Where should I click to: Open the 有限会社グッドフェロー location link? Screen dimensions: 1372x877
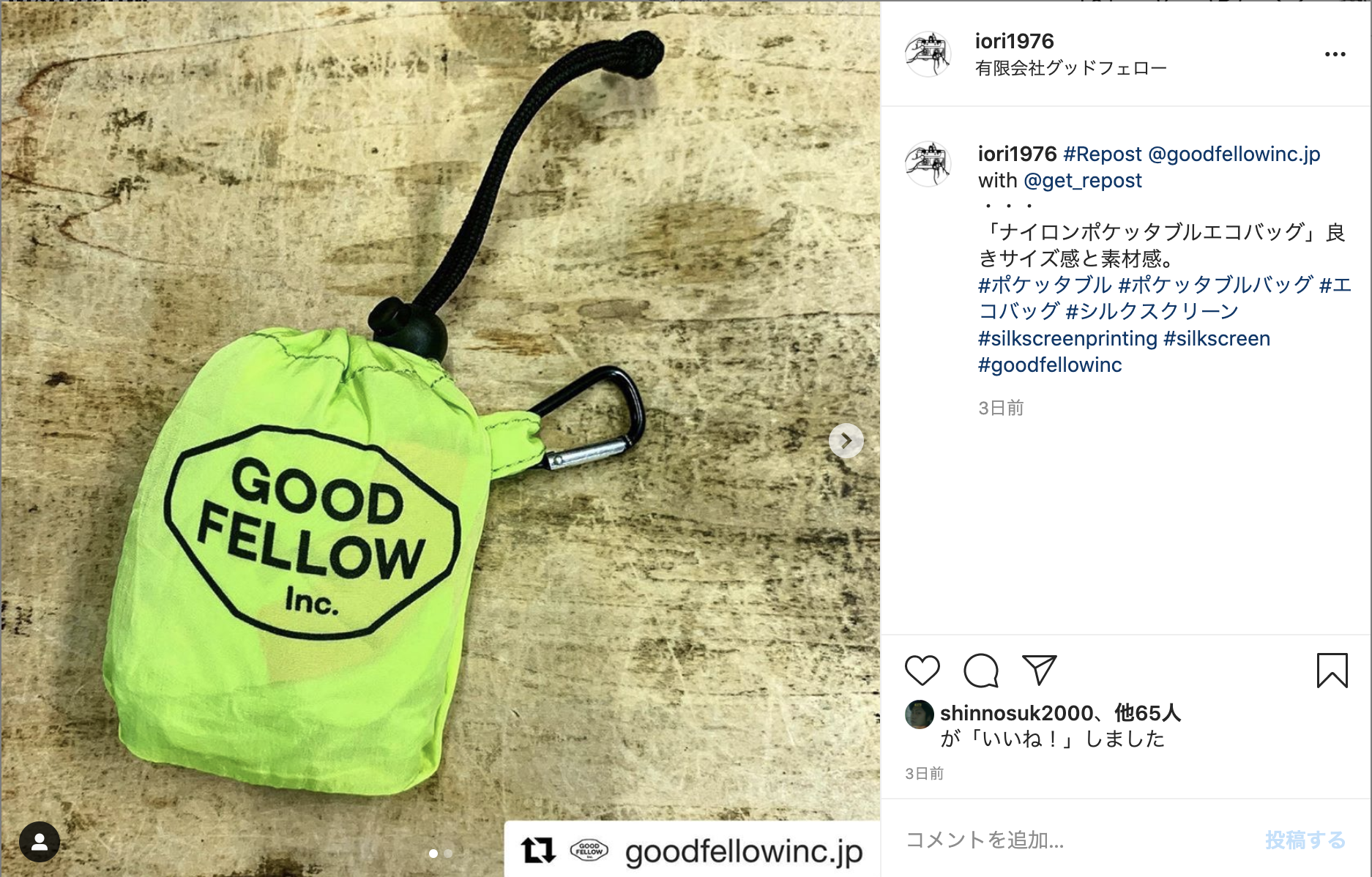[1070, 68]
